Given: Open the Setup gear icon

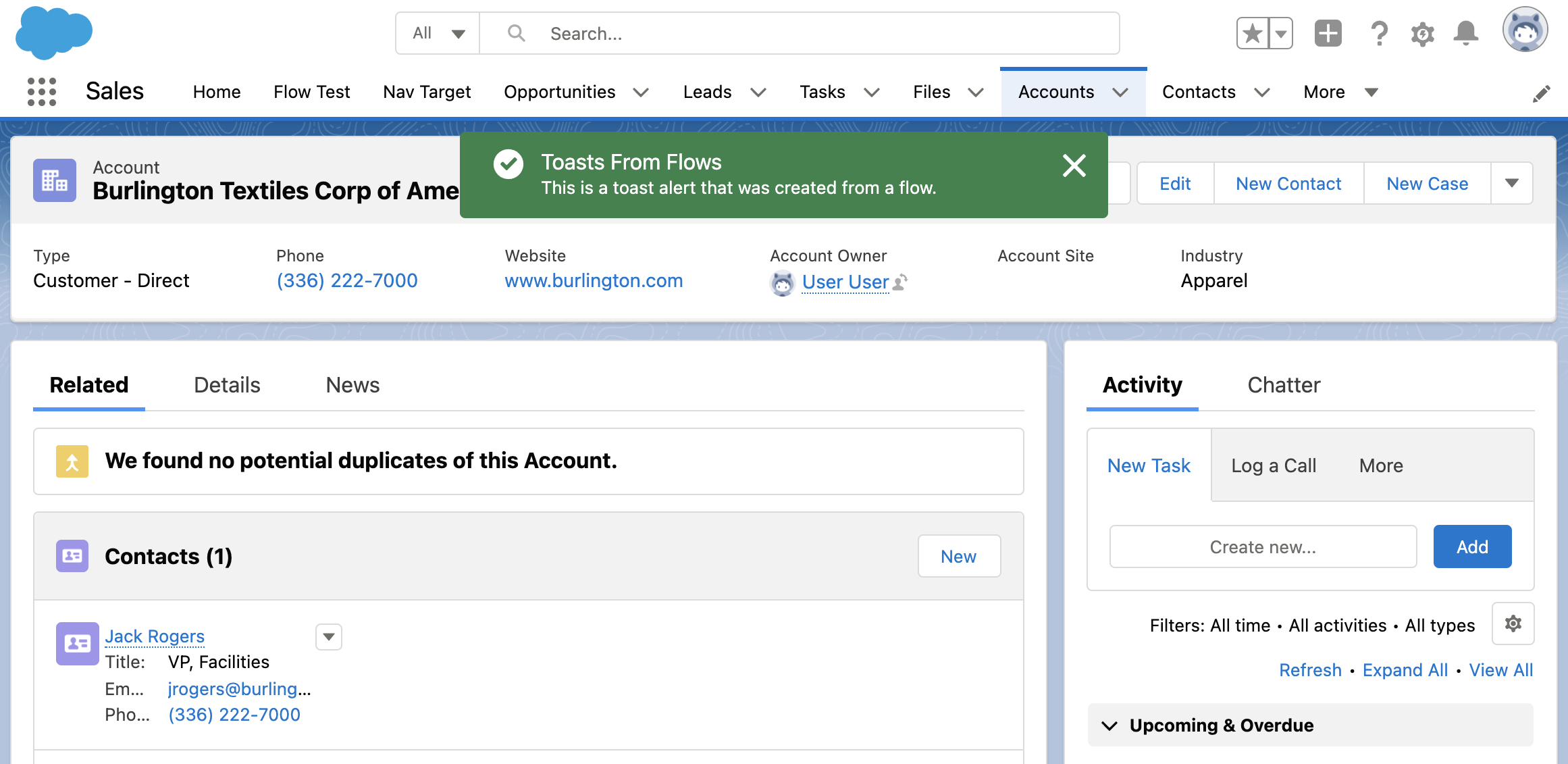Looking at the screenshot, I should pyautogui.click(x=1422, y=34).
